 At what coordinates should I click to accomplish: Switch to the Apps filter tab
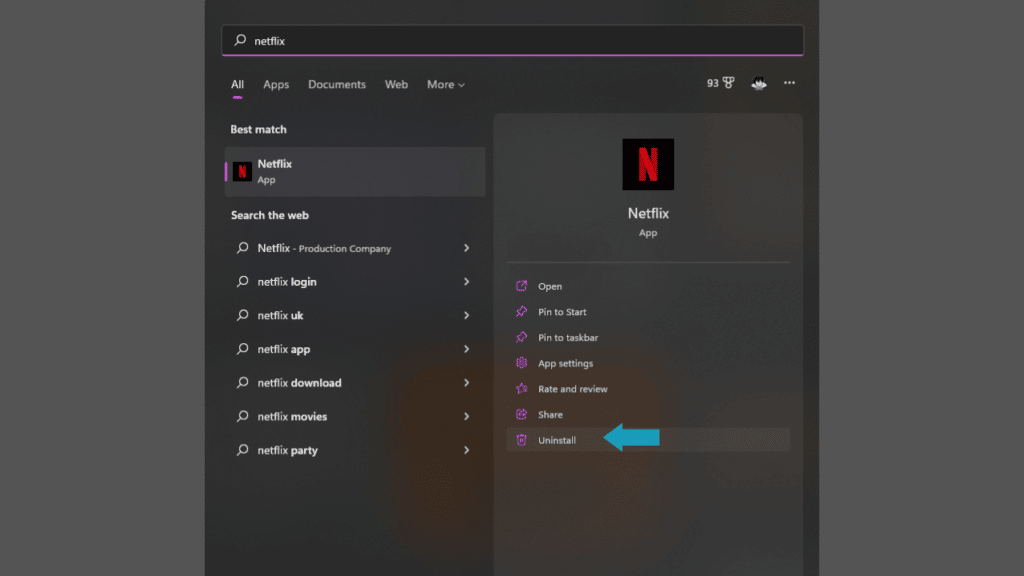click(276, 84)
